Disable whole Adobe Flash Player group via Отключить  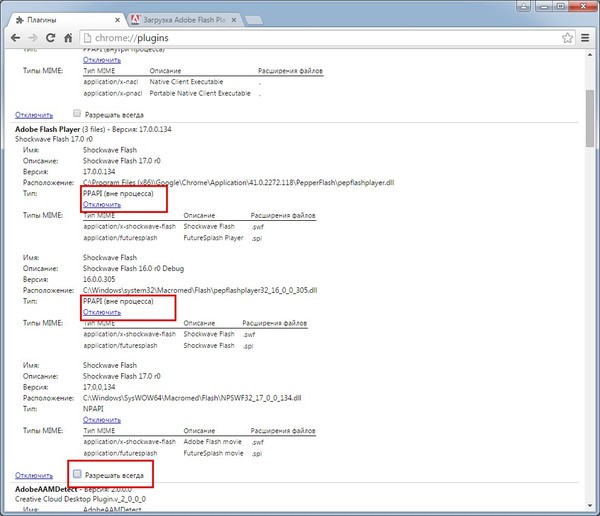pos(34,475)
